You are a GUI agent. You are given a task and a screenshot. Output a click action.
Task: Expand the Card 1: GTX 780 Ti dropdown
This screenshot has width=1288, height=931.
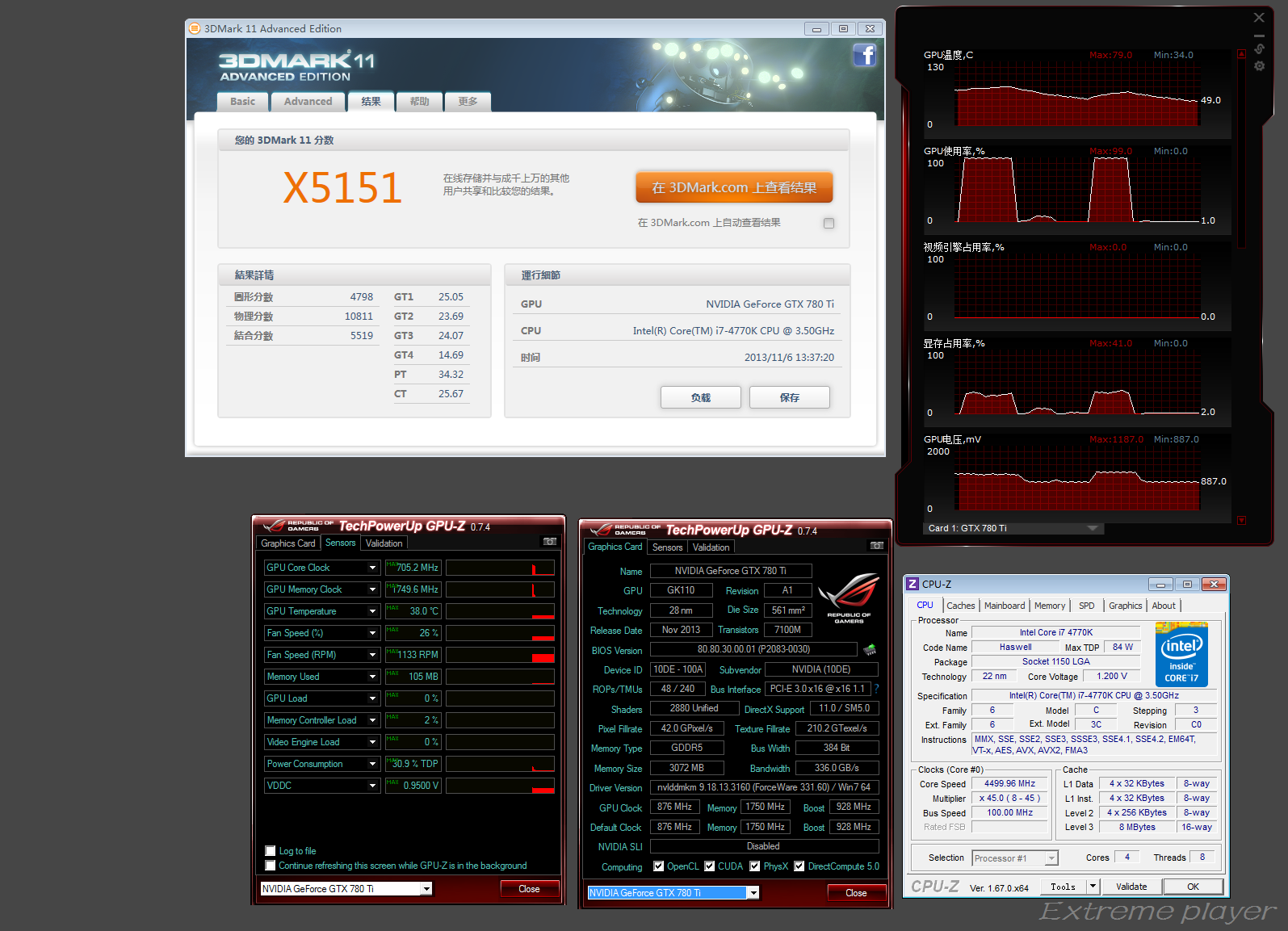[1093, 528]
